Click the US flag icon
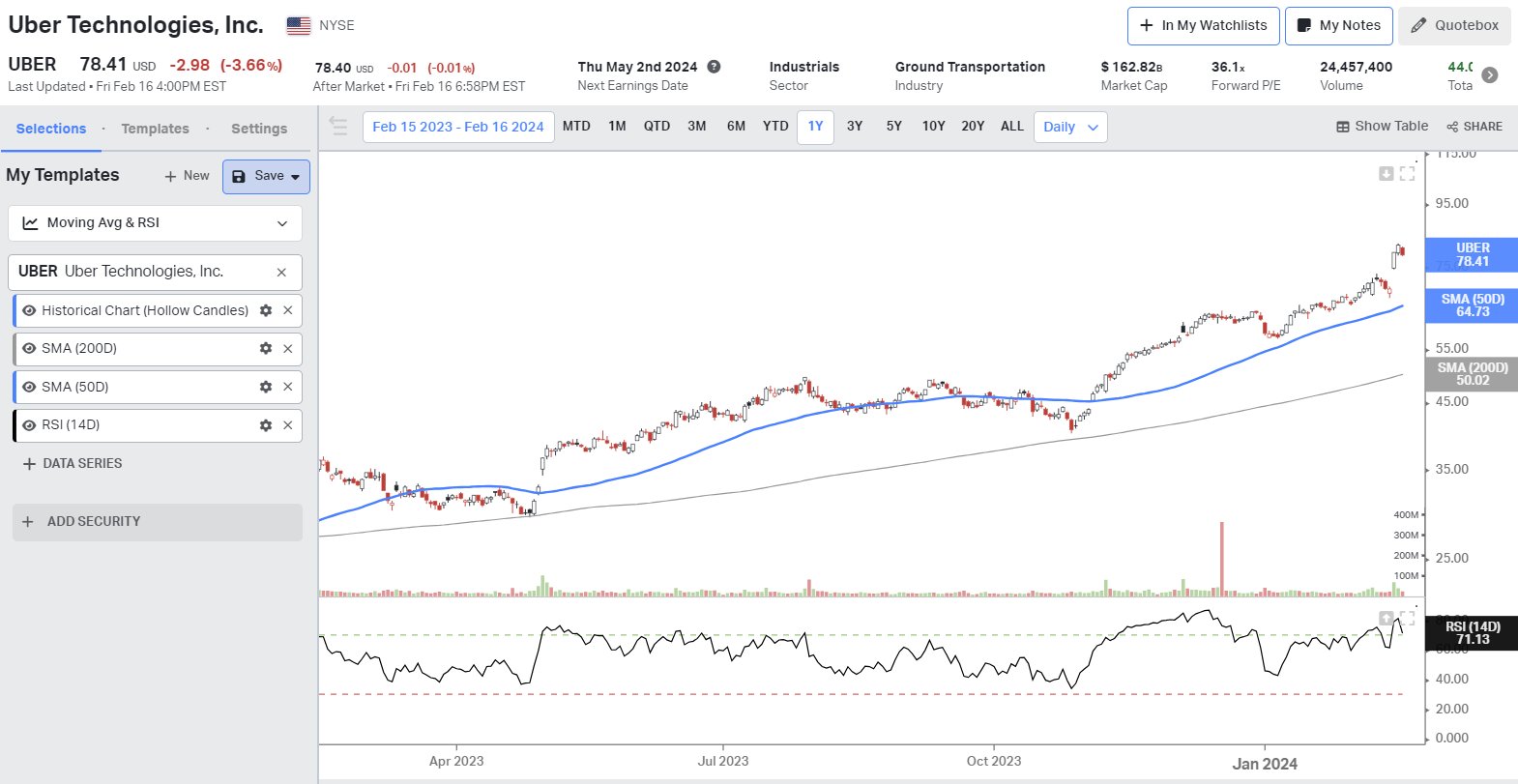The height and width of the screenshot is (784, 1518). [x=299, y=26]
